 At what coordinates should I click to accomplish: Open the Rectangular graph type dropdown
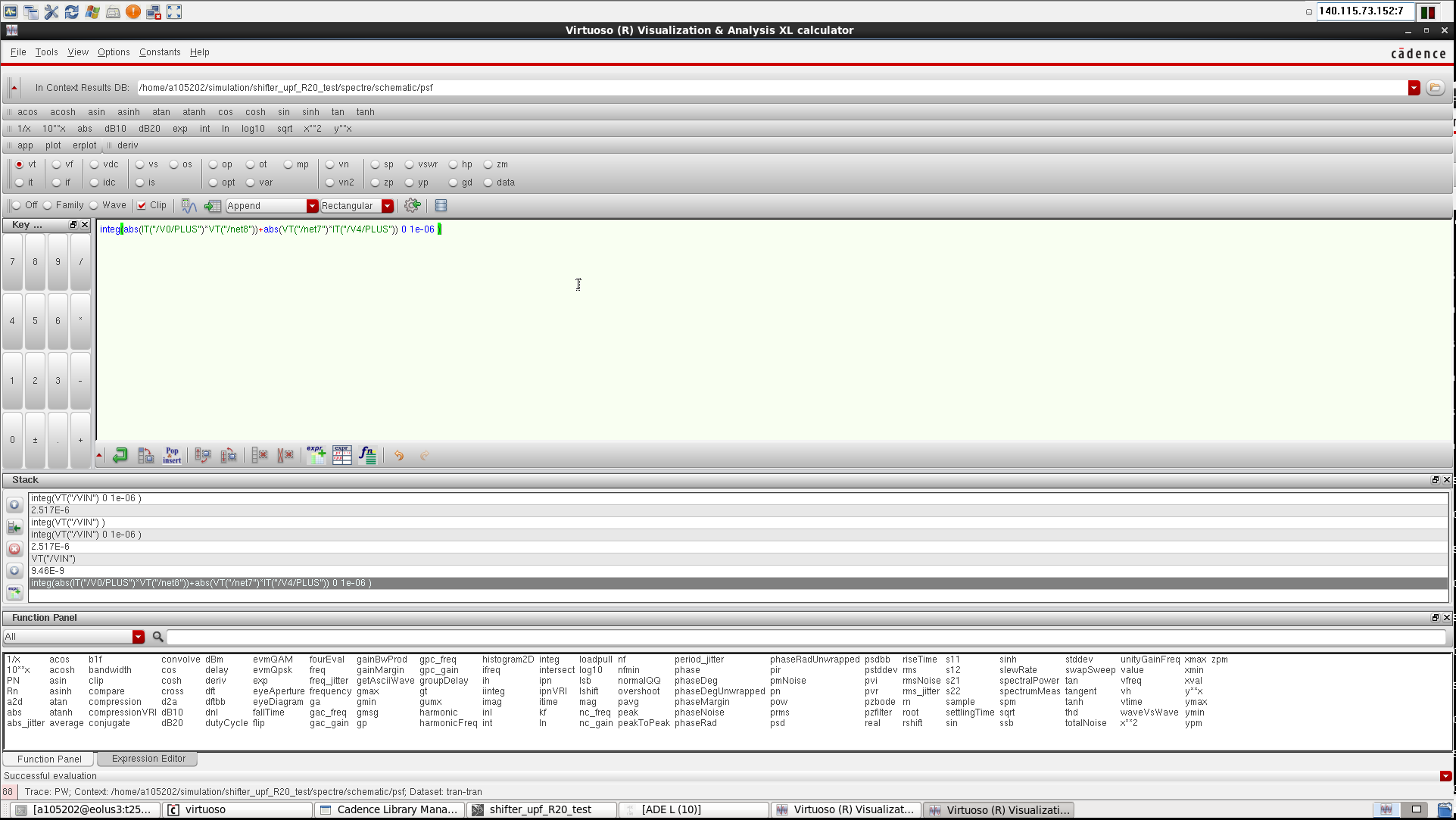point(388,206)
